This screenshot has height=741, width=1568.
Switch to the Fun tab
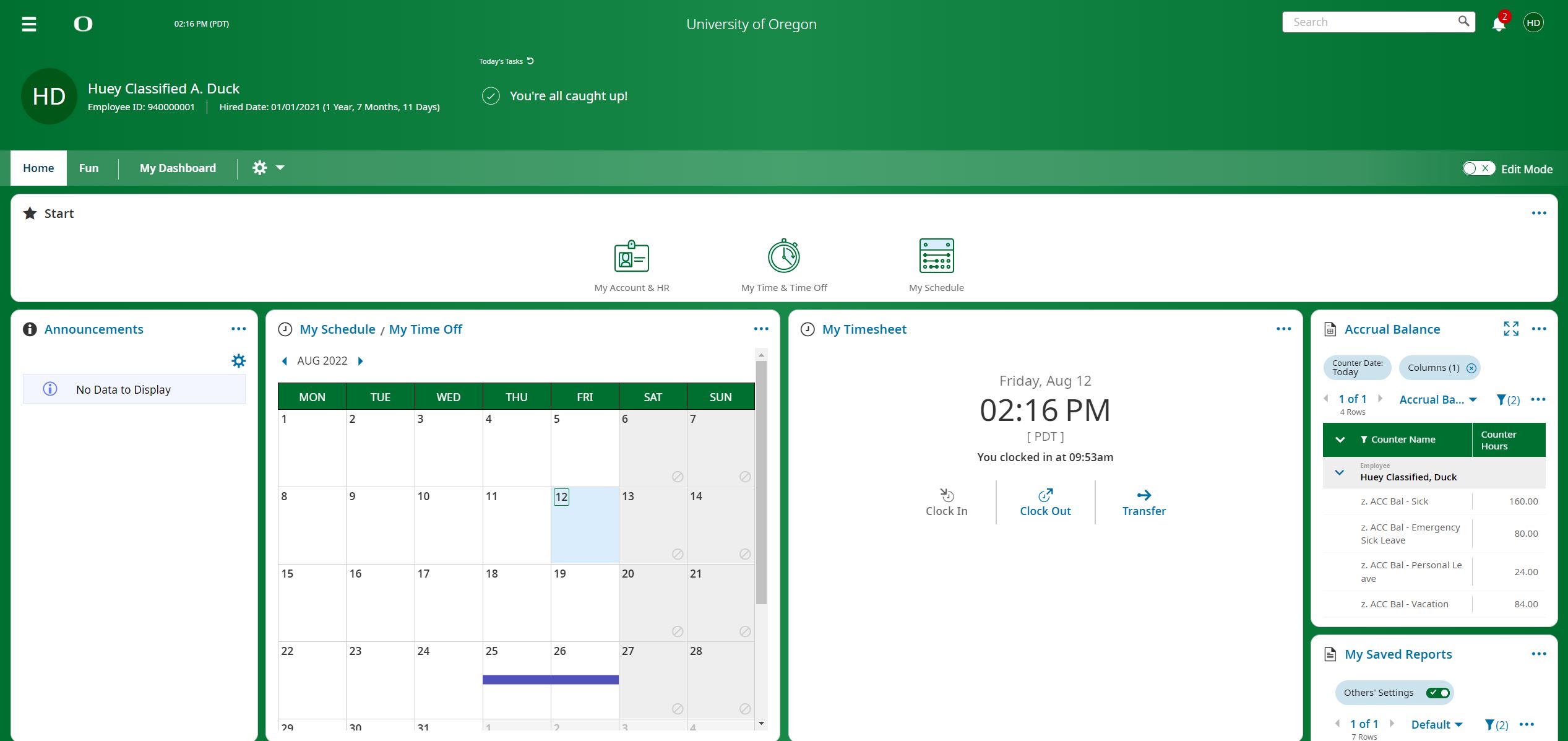88,168
